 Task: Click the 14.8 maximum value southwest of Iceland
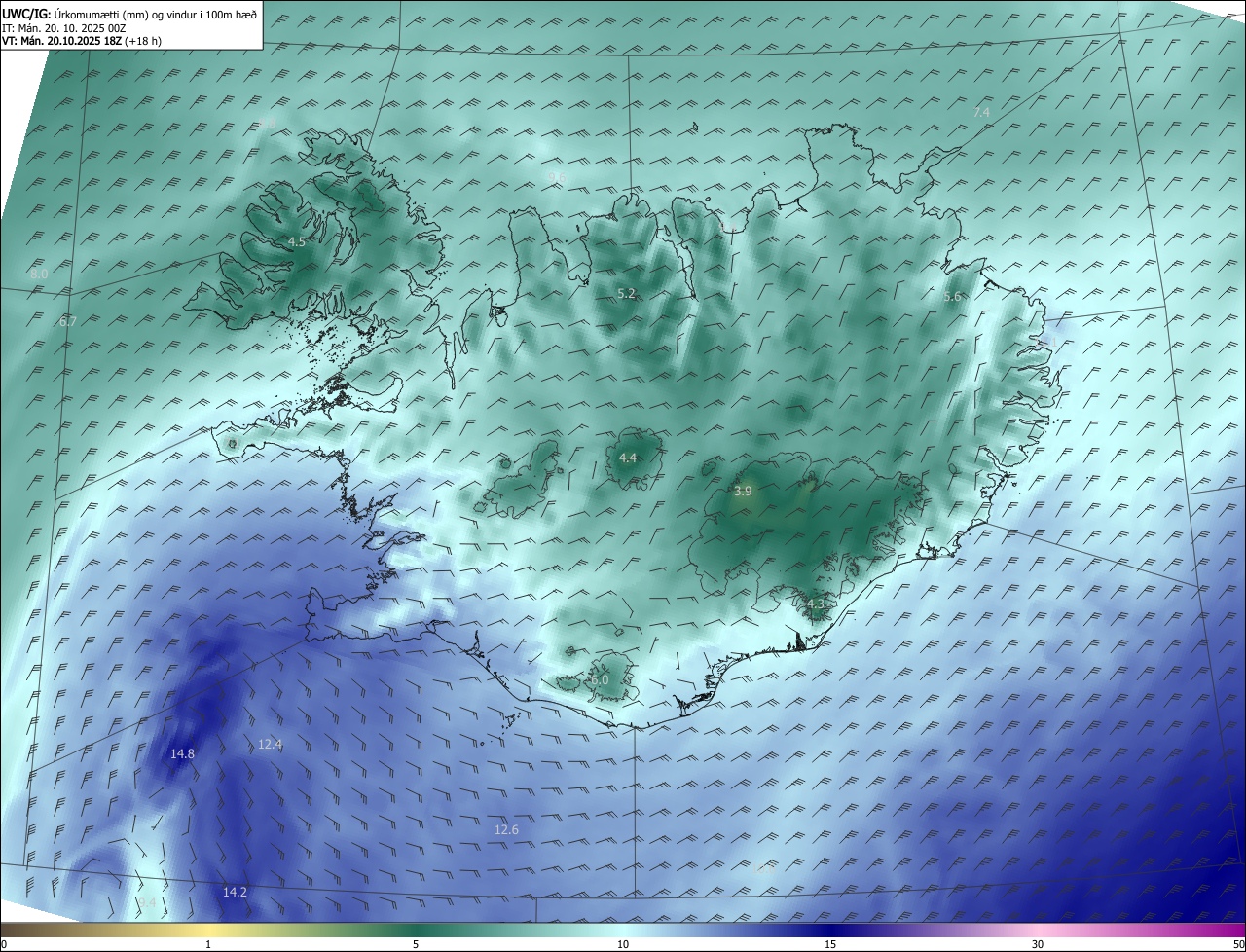point(182,753)
